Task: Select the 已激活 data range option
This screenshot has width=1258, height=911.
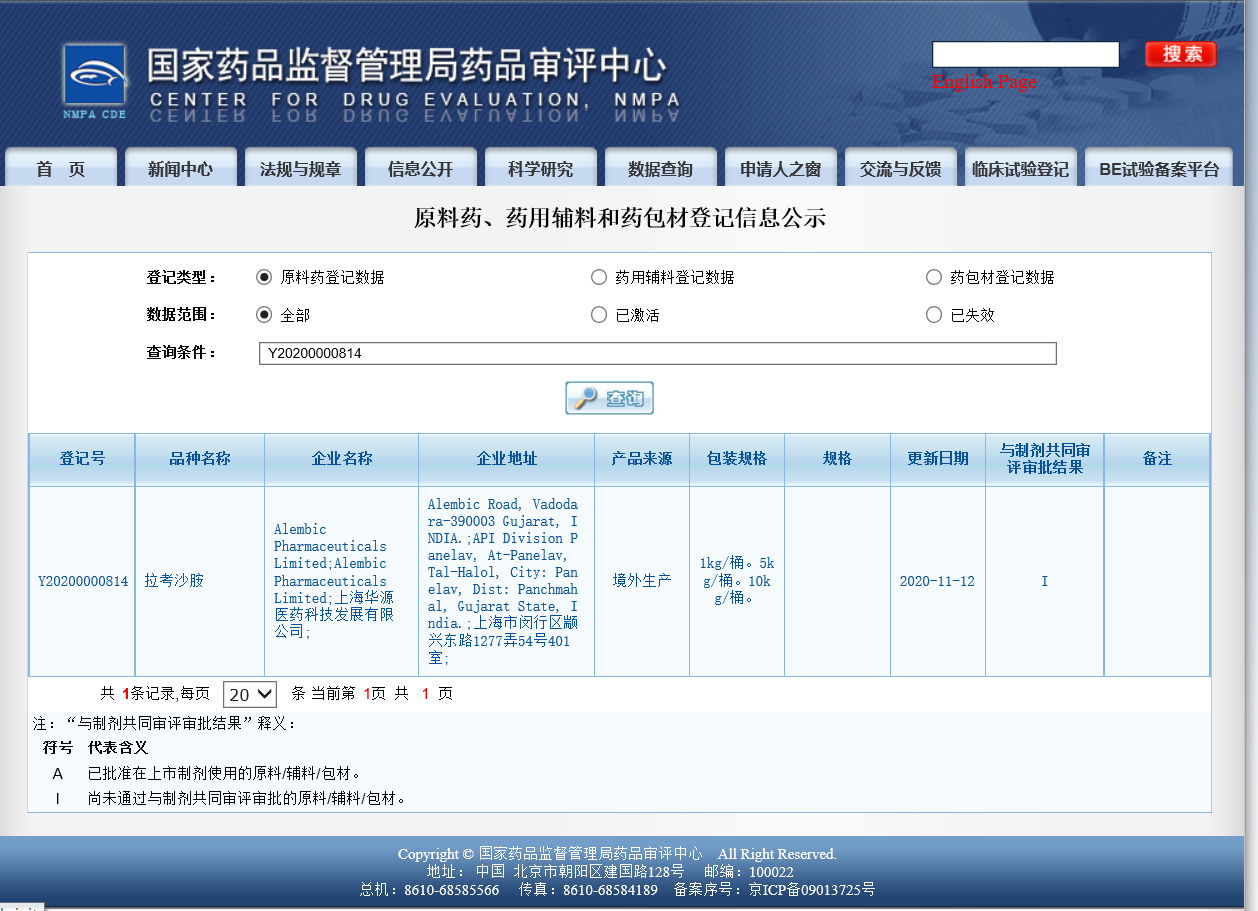Action: [x=599, y=314]
